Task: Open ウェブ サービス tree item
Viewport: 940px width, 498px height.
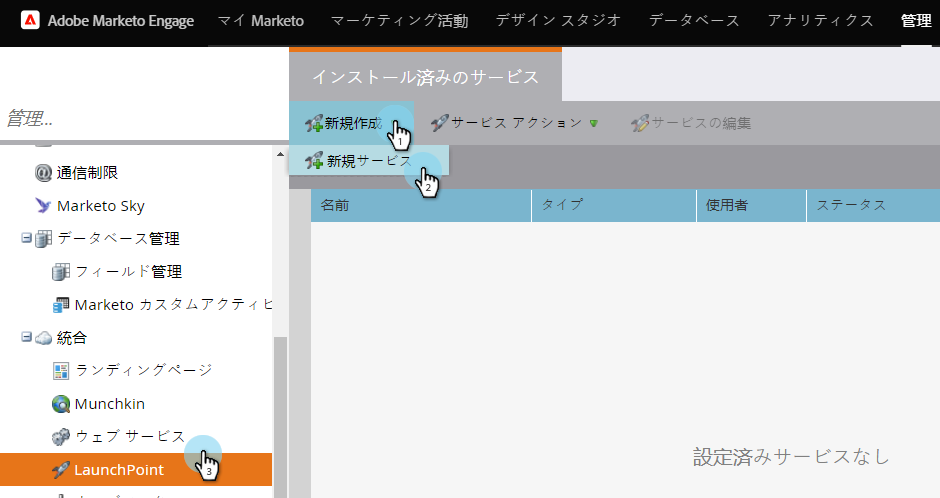Action: click(x=130, y=436)
